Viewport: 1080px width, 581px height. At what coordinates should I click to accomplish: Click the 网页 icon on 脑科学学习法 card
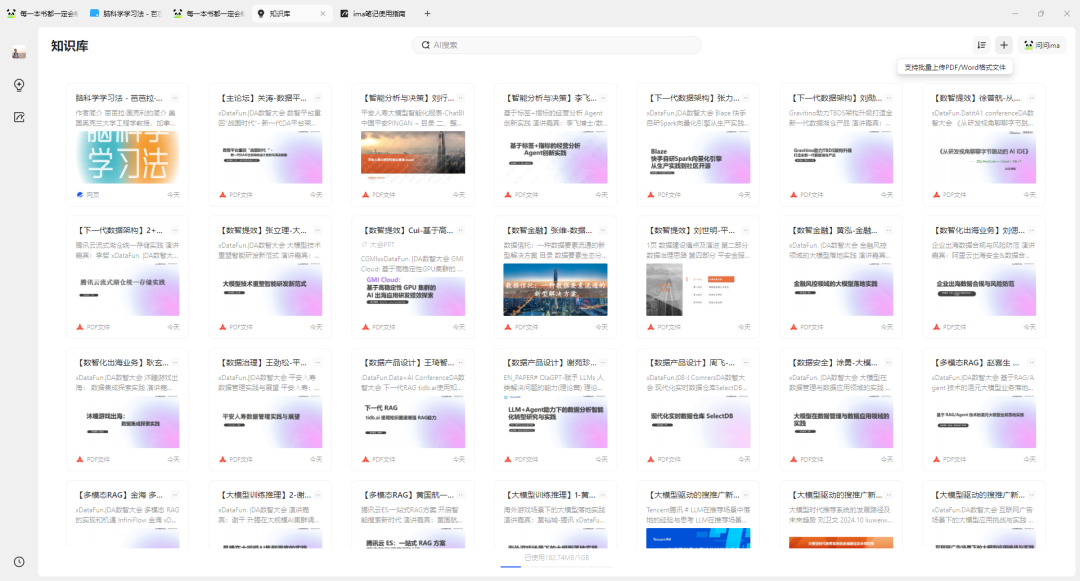pos(80,195)
